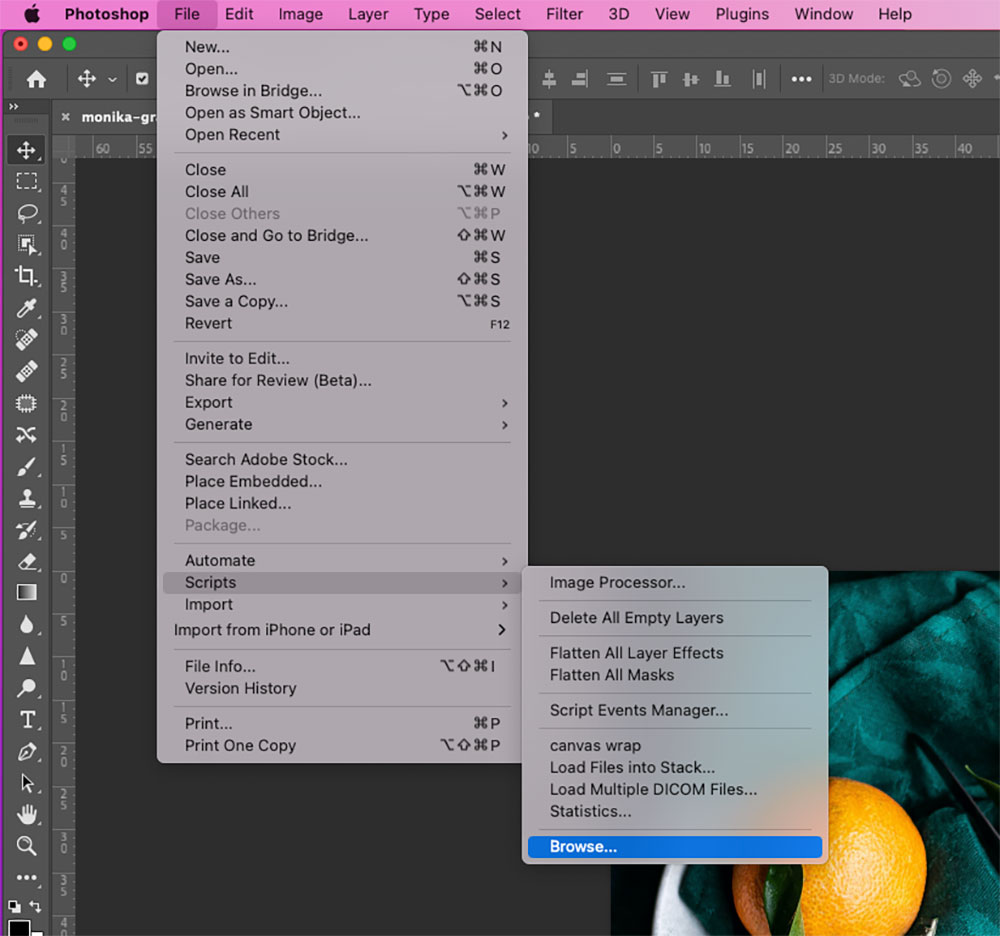This screenshot has height=936, width=1000.
Task: Select the monika-gr document tab
Action: pos(119,117)
